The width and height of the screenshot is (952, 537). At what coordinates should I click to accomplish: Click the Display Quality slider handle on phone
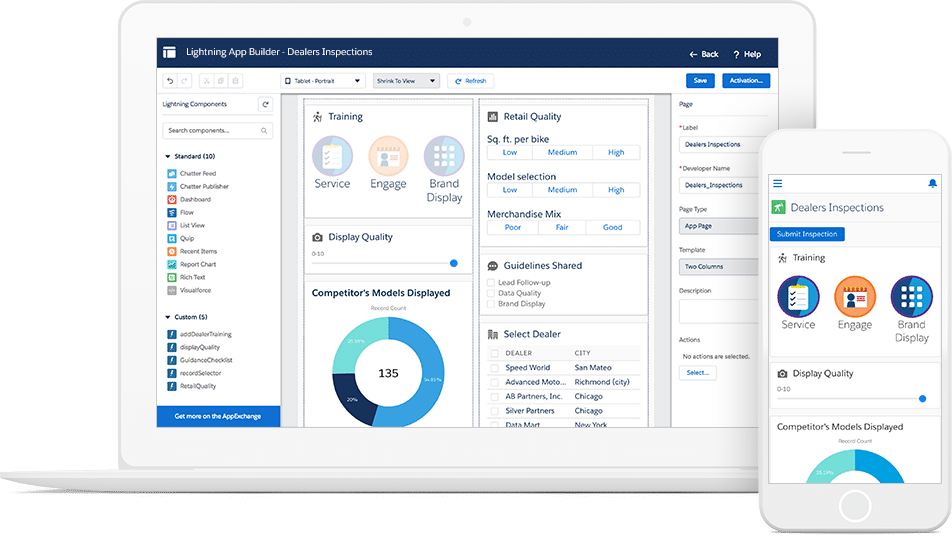tap(922, 399)
